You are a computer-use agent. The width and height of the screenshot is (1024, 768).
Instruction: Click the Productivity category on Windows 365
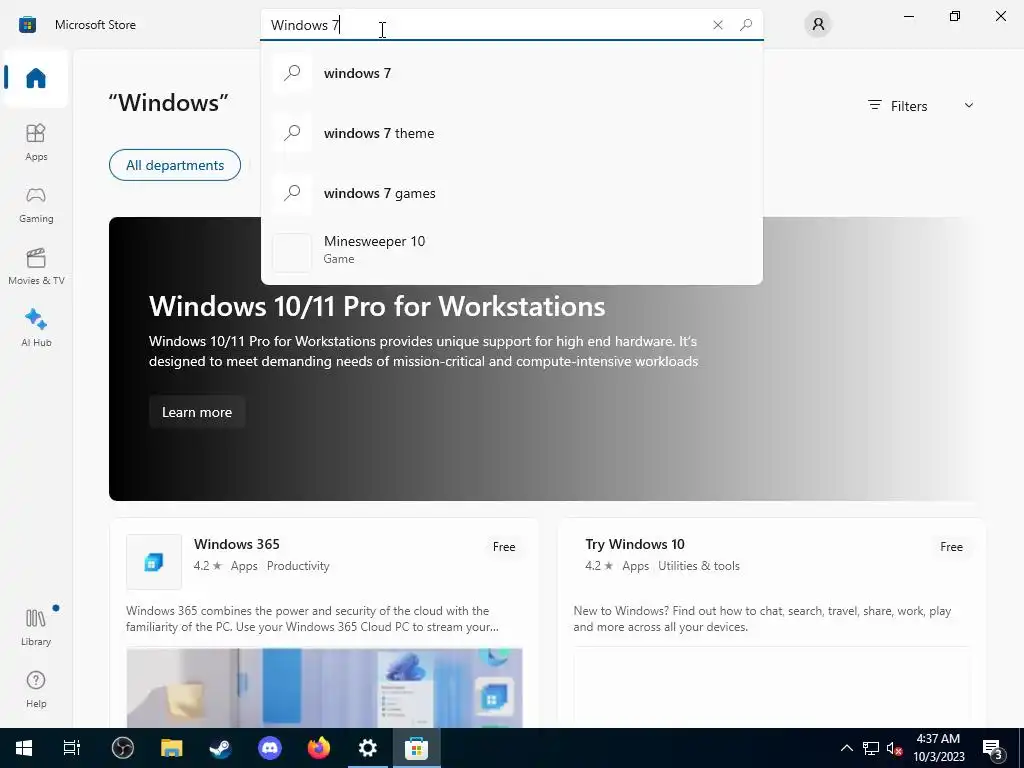[x=298, y=566]
